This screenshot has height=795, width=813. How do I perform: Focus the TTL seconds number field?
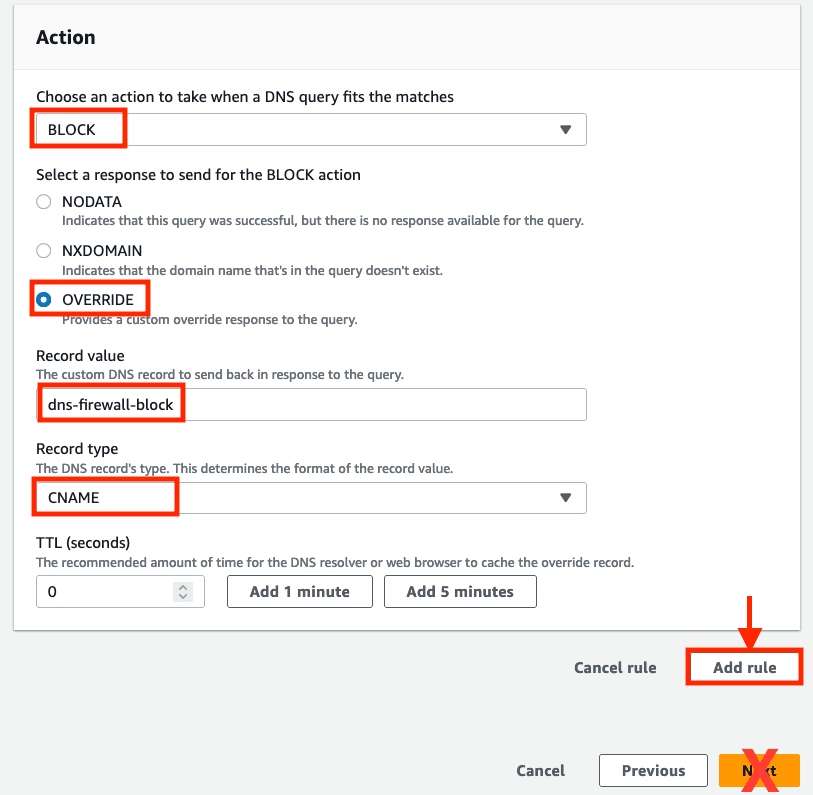120,591
